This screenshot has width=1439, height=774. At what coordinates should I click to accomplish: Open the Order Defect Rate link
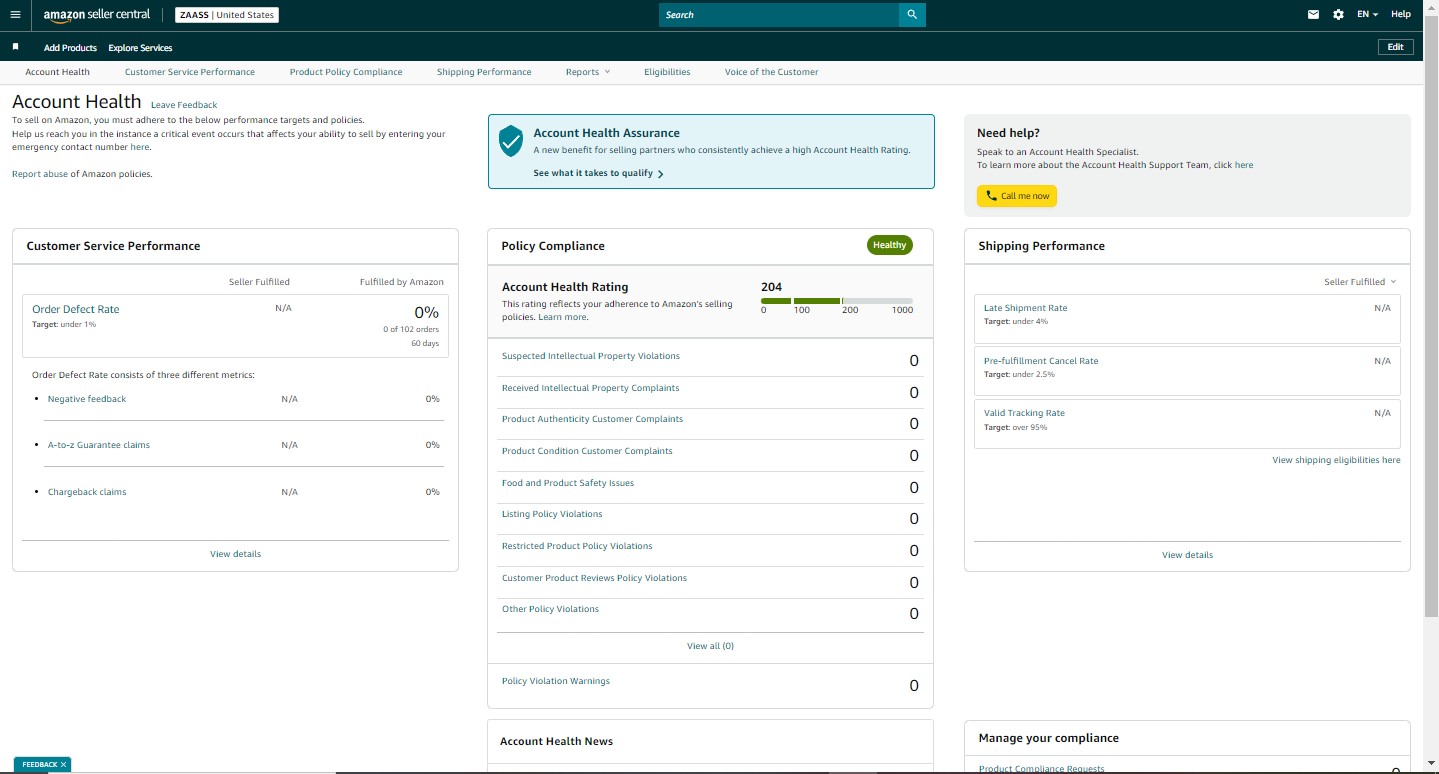pos(75,310)
